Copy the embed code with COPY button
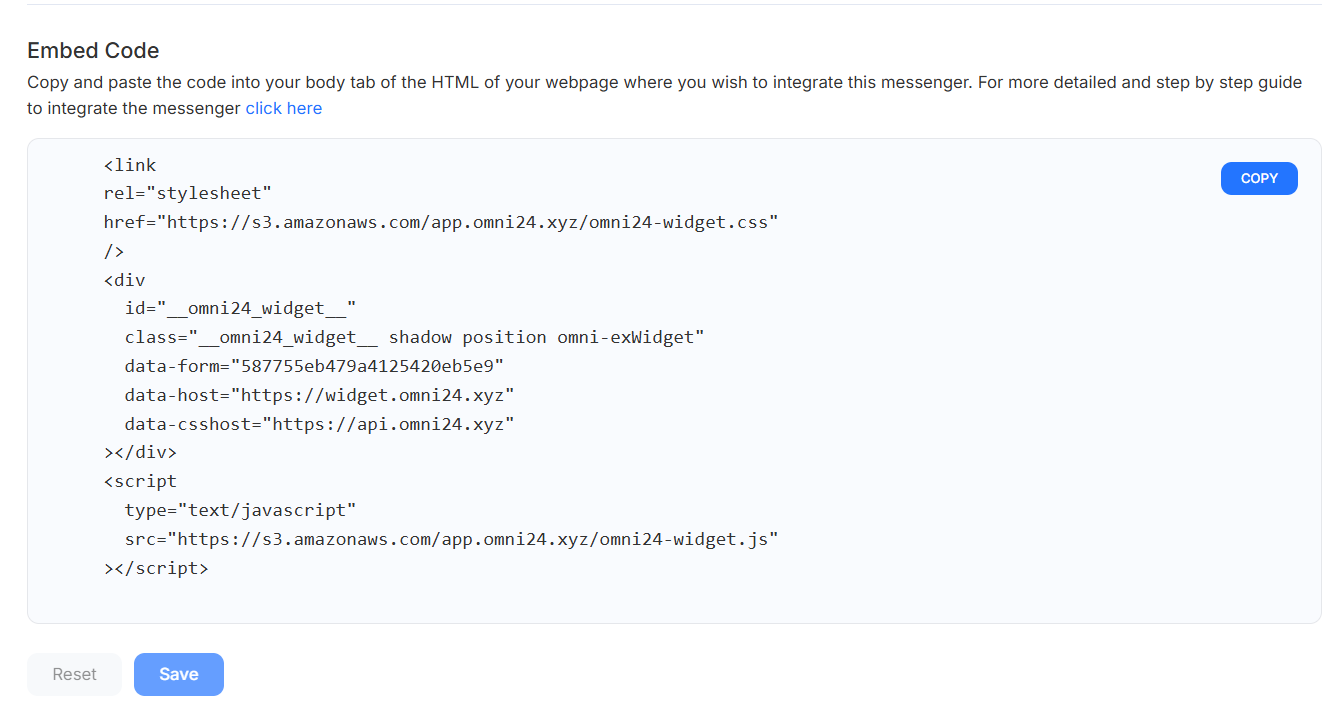The image size is (1333, 714). click(x=1259, y=178)
